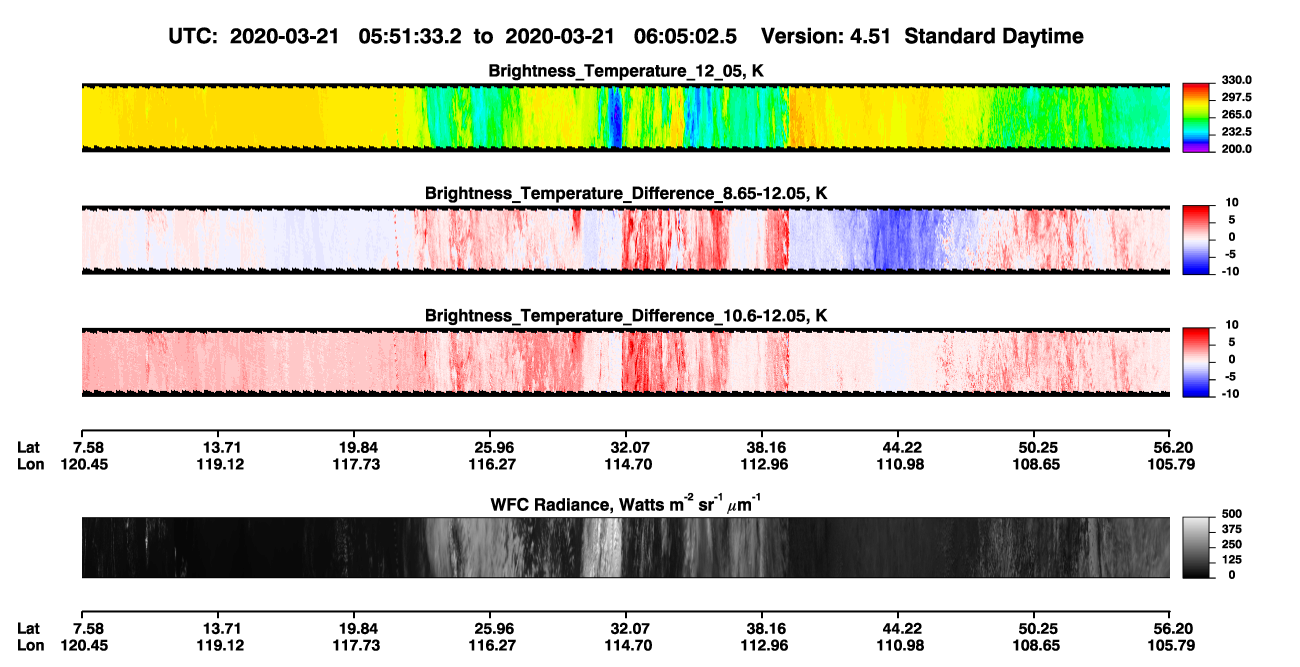Screen dimensions: 1300x667
Task: Click the grayscale color bar of WFC Radiance
Action: (1196, 547)
